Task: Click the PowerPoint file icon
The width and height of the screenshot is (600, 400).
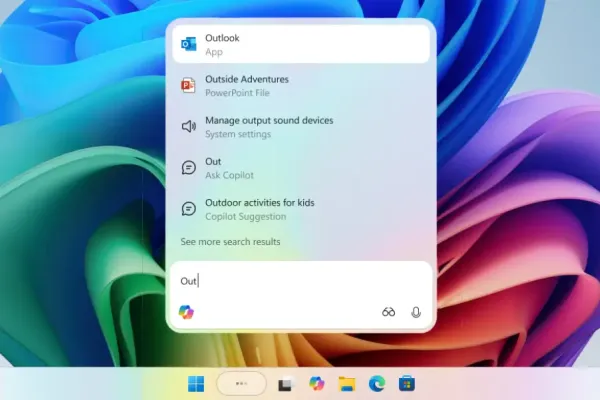Action: pyautogui.click(x=188, y=85)
